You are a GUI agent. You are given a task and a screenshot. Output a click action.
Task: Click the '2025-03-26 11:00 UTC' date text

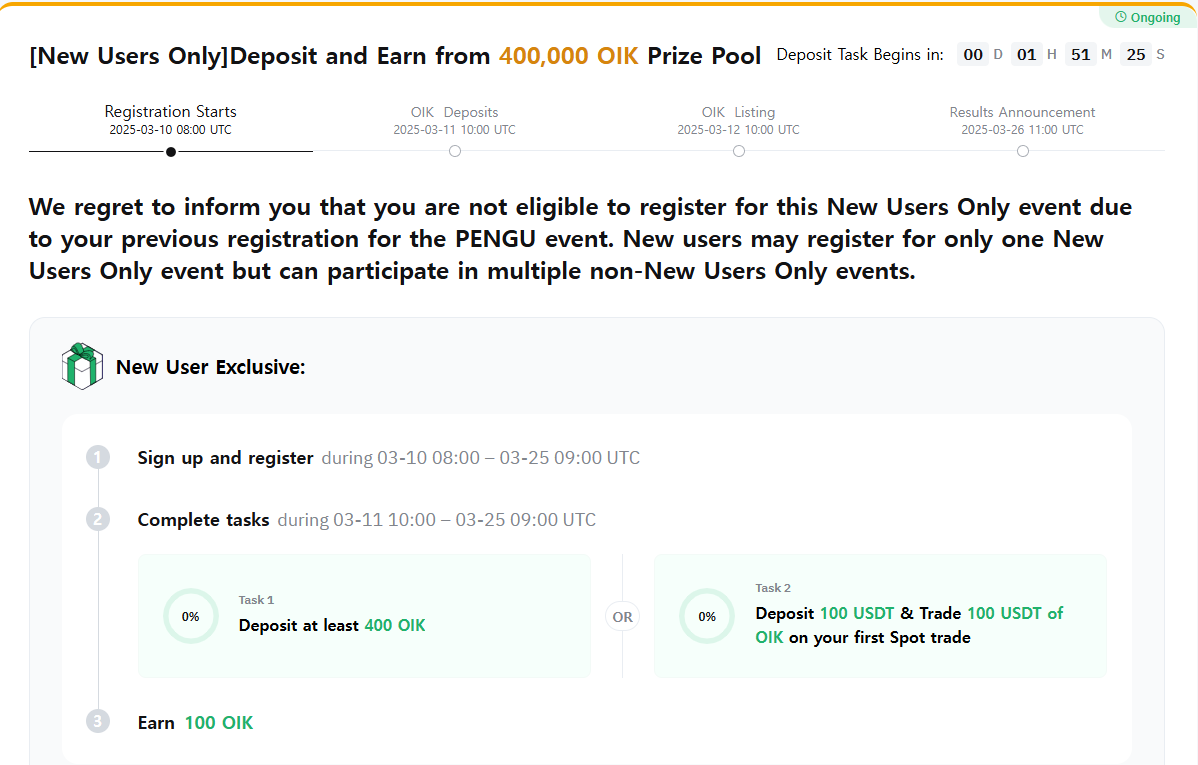pos(1022,130)
